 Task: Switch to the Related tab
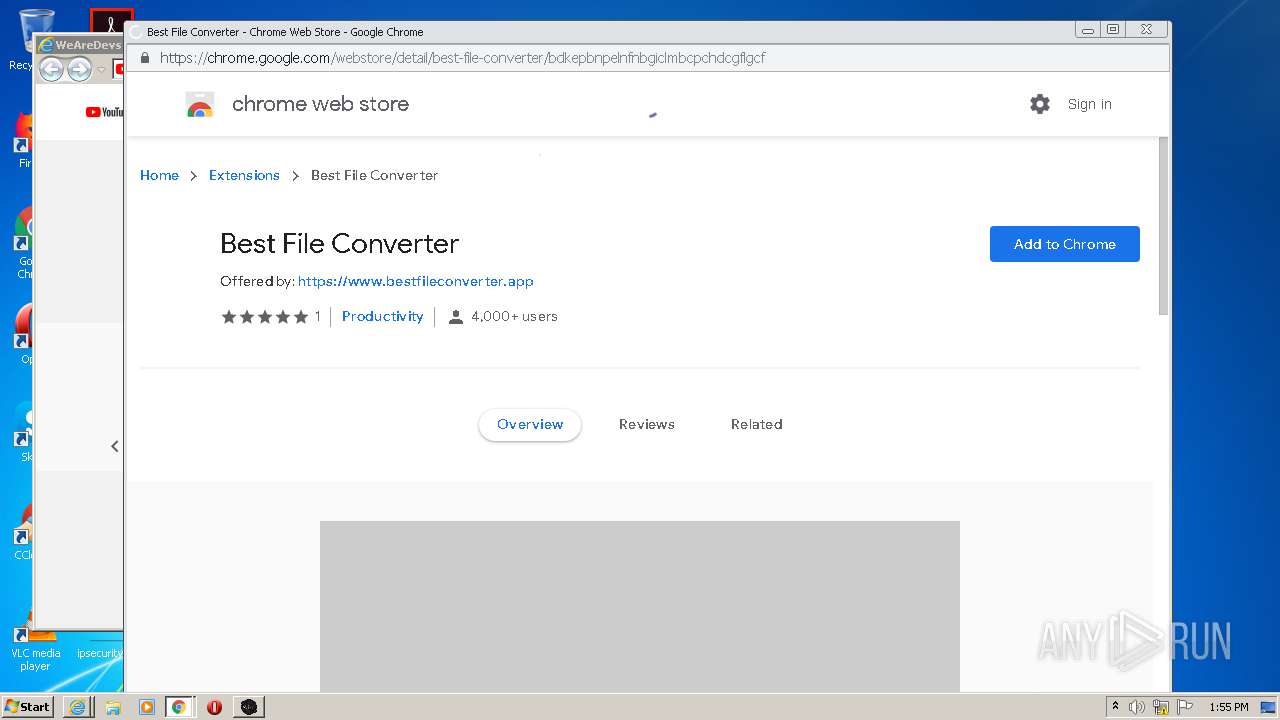757,424
